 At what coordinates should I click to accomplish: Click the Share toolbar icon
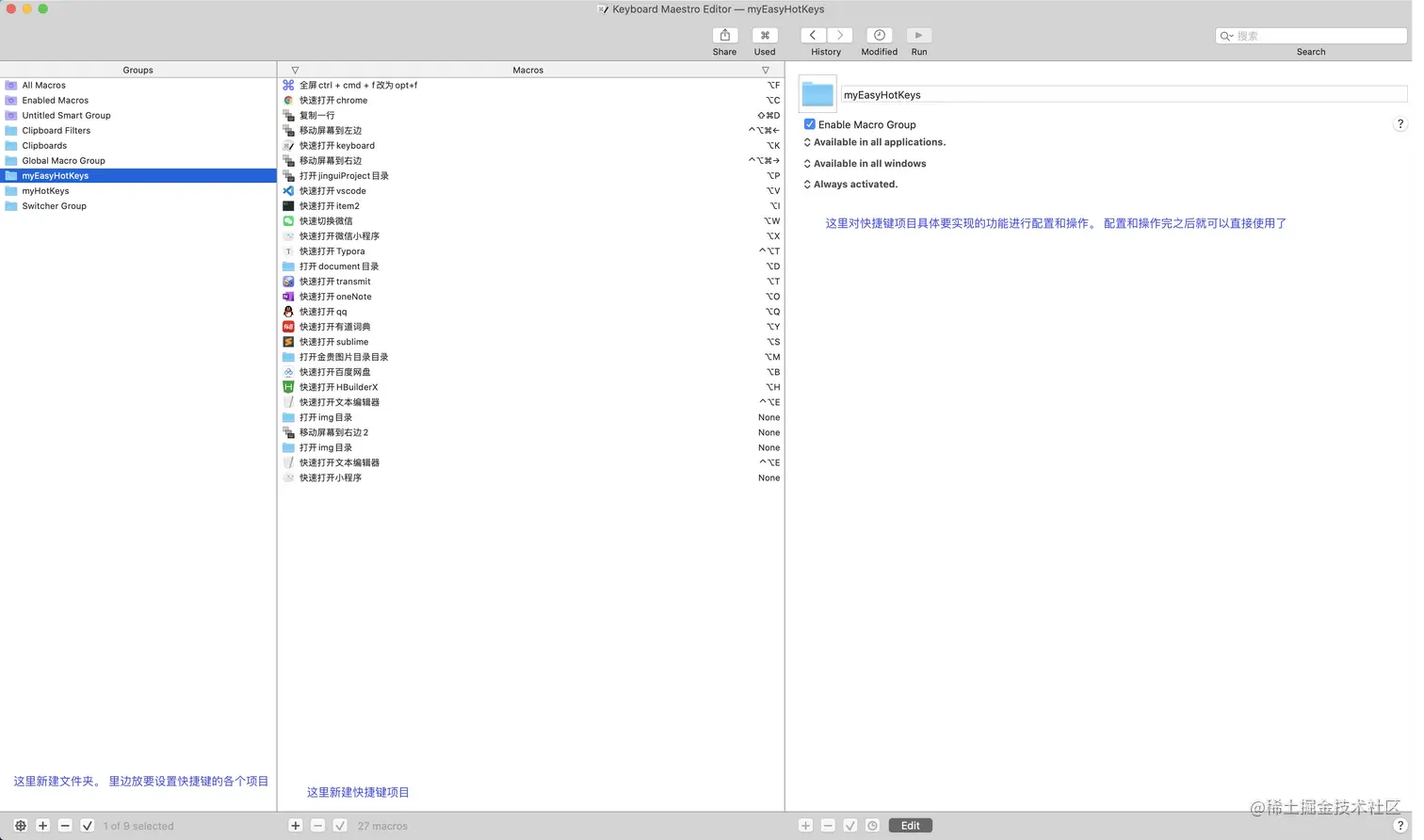point(724,36)
